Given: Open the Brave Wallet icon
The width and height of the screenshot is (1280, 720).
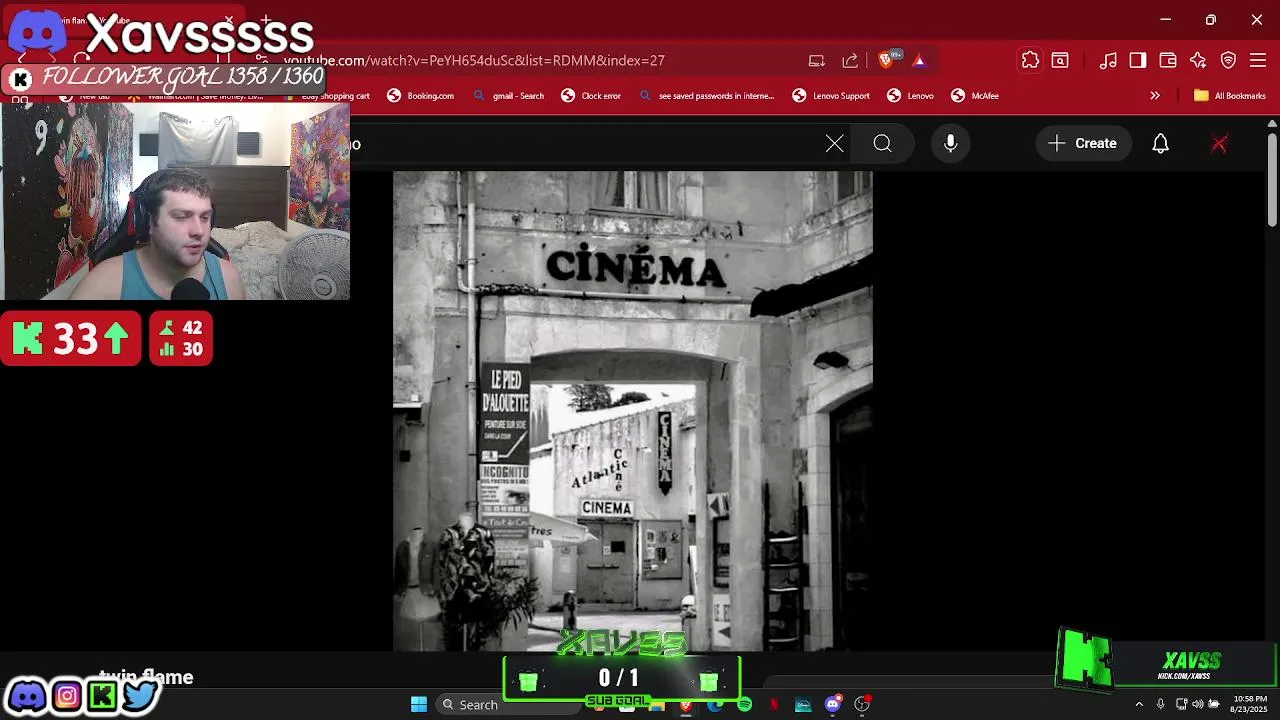Looking at the screenshot, I should pos(1168,61).
